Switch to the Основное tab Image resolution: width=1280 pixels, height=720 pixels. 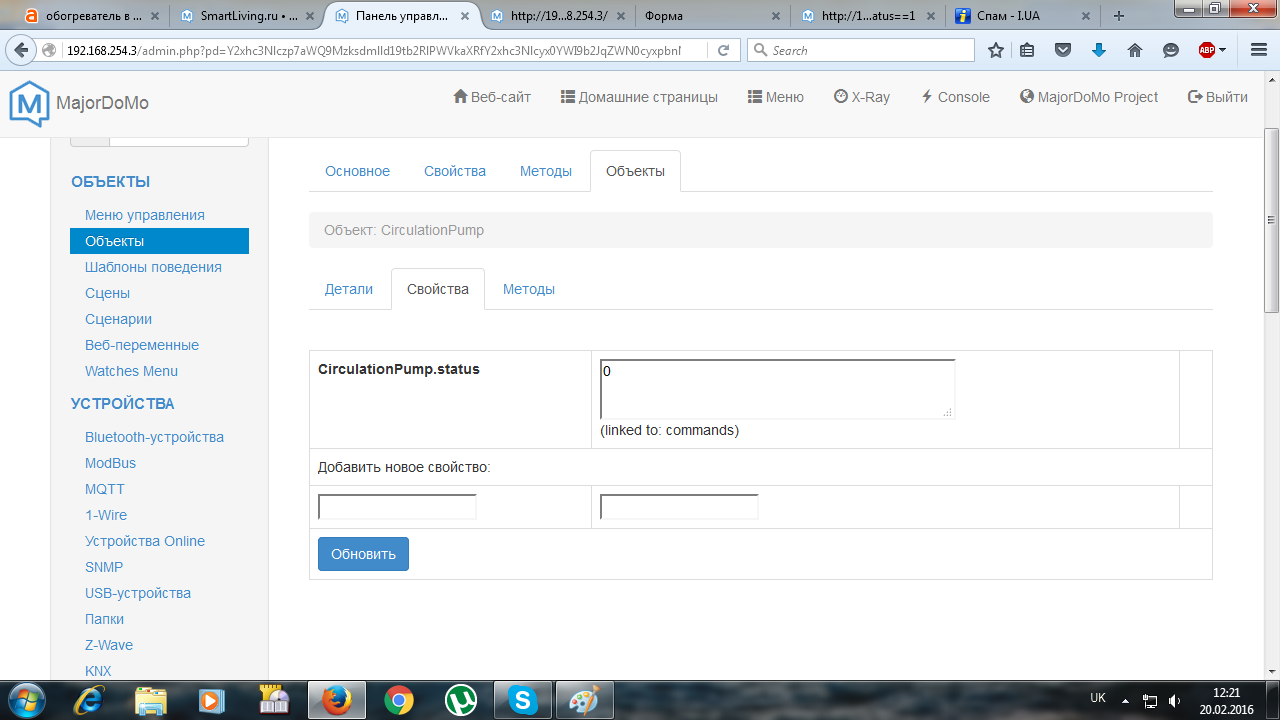(357, 171)
